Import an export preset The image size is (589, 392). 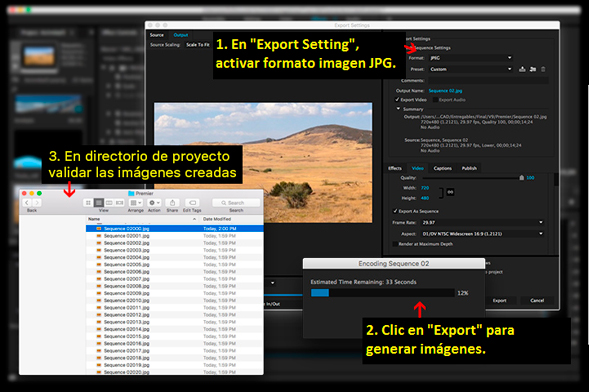[x=533, y=69]
